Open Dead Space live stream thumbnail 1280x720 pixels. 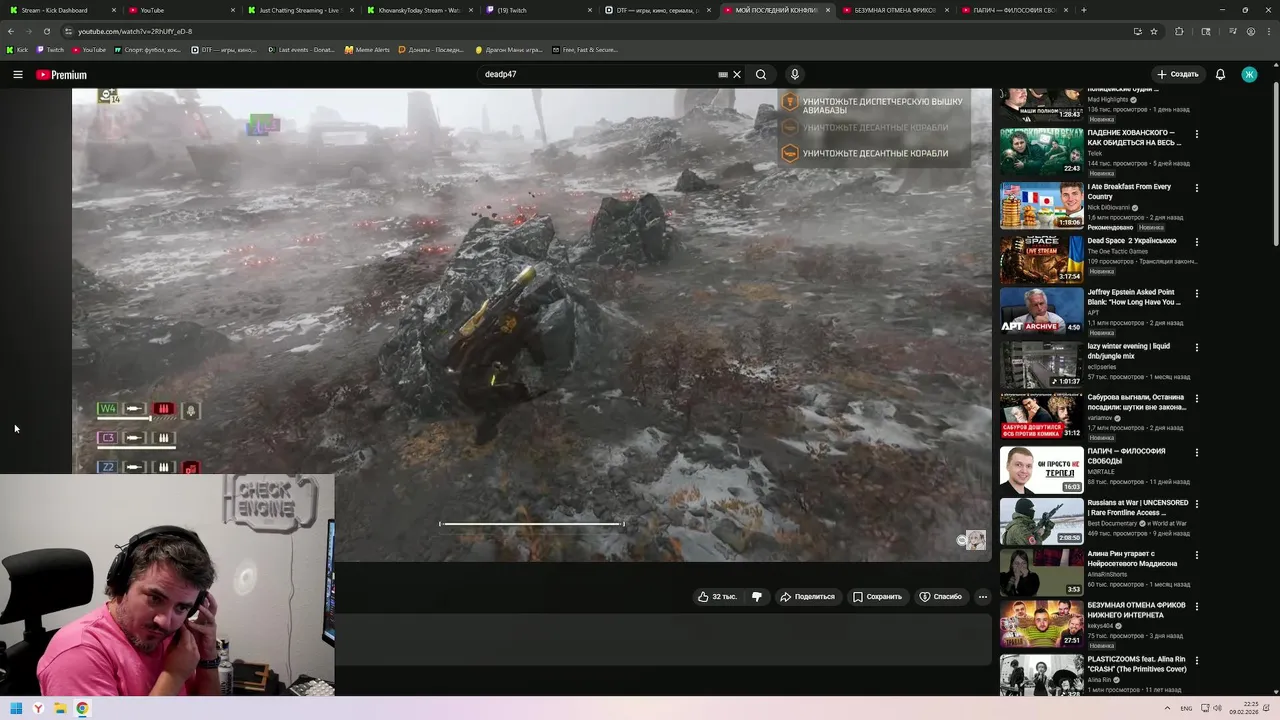(x=1041, y=259)
